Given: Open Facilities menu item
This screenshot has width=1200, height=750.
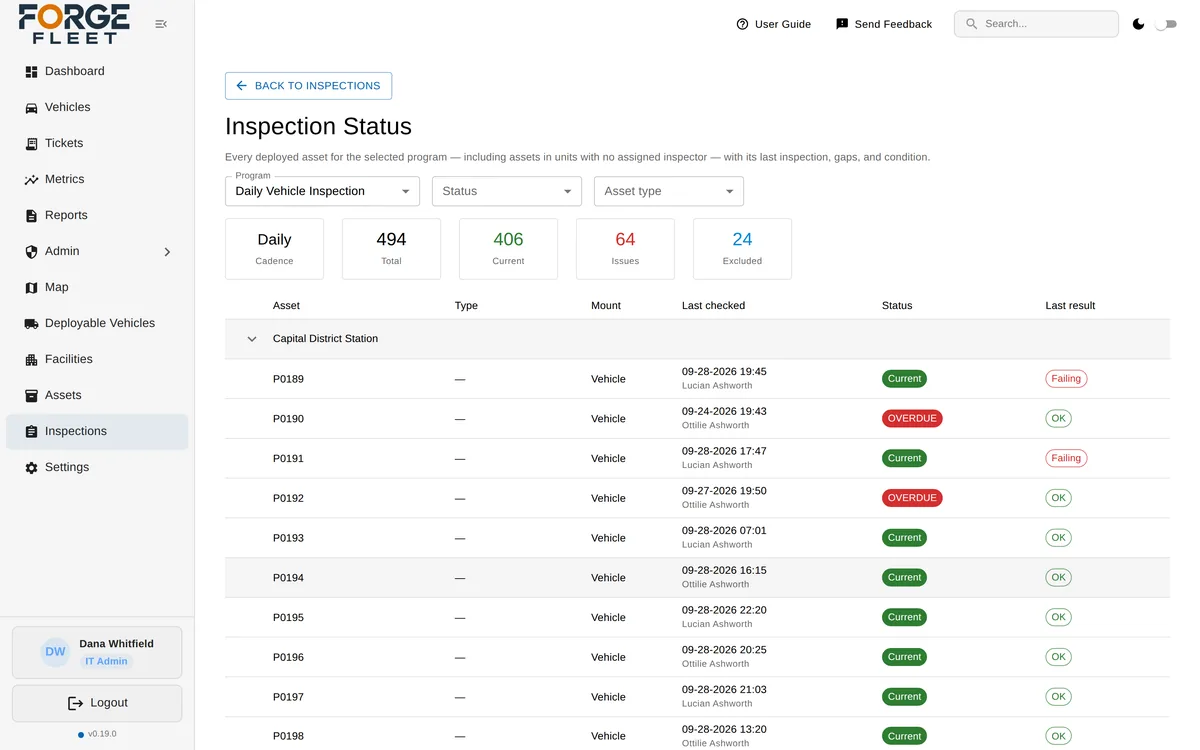Looking at the screenshot, I should [97, 359].
